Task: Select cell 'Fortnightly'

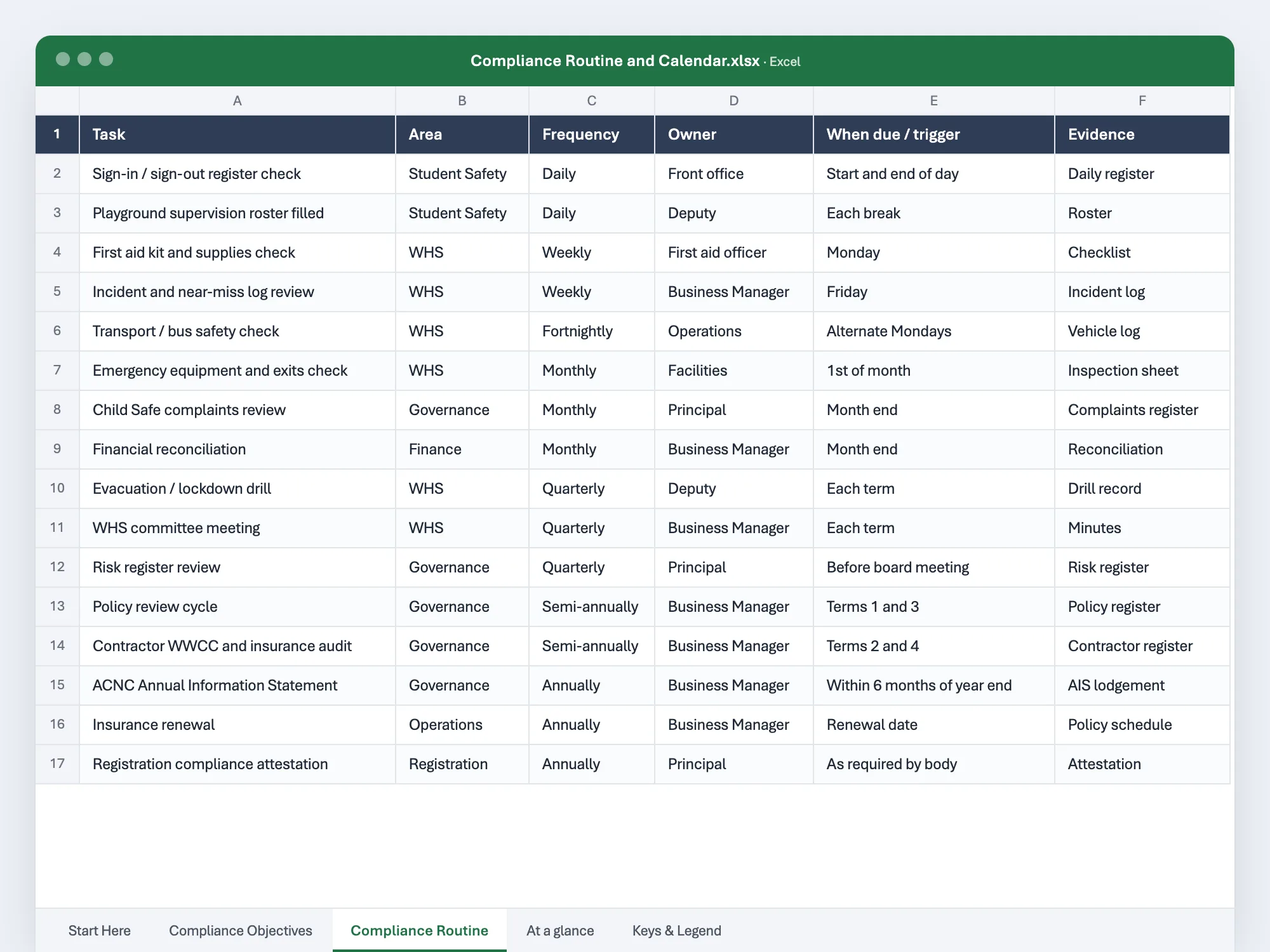Action: (x=592, y=331)
